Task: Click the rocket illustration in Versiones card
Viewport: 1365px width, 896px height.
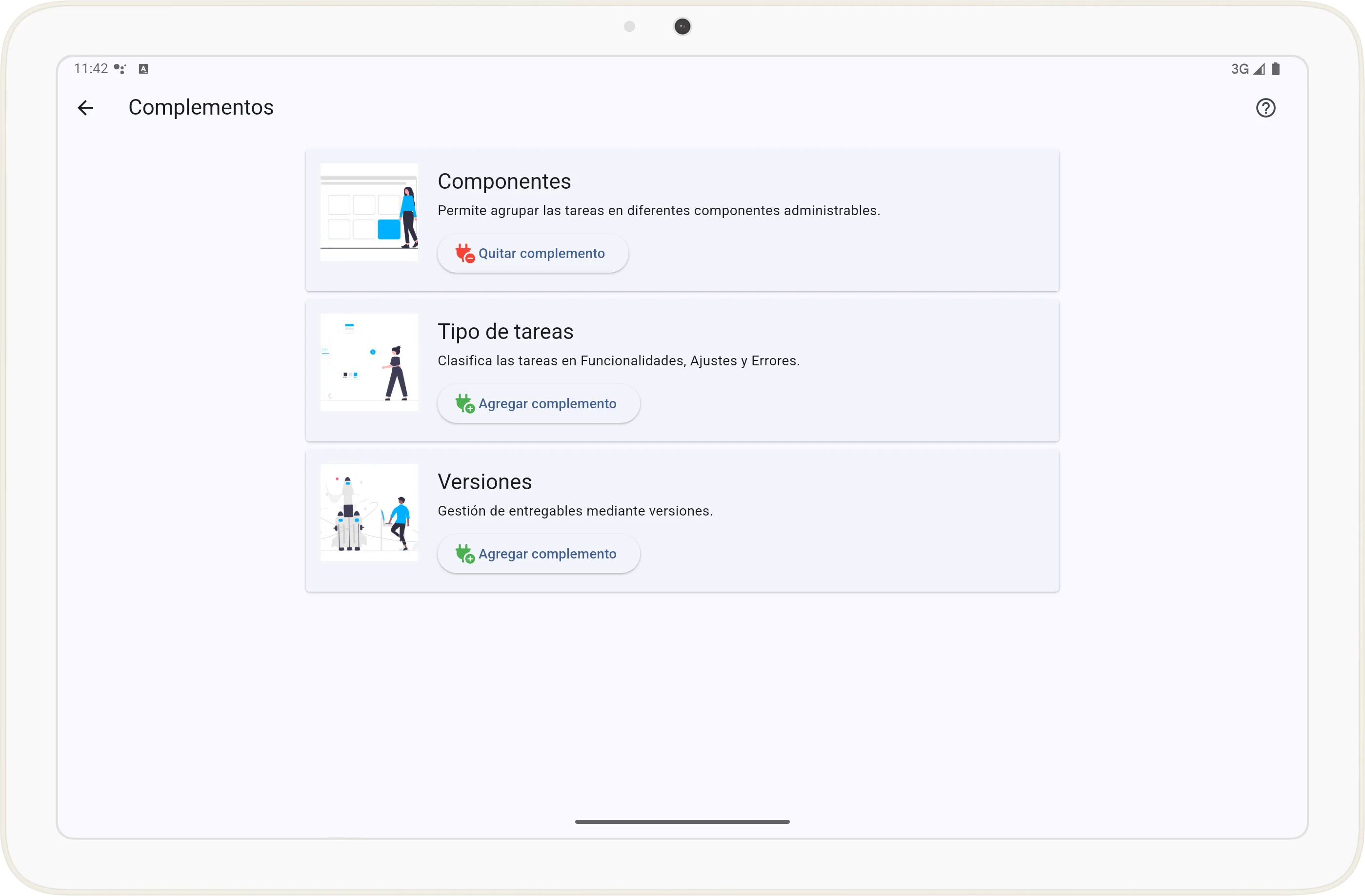Action: click(x=369, y=512)
